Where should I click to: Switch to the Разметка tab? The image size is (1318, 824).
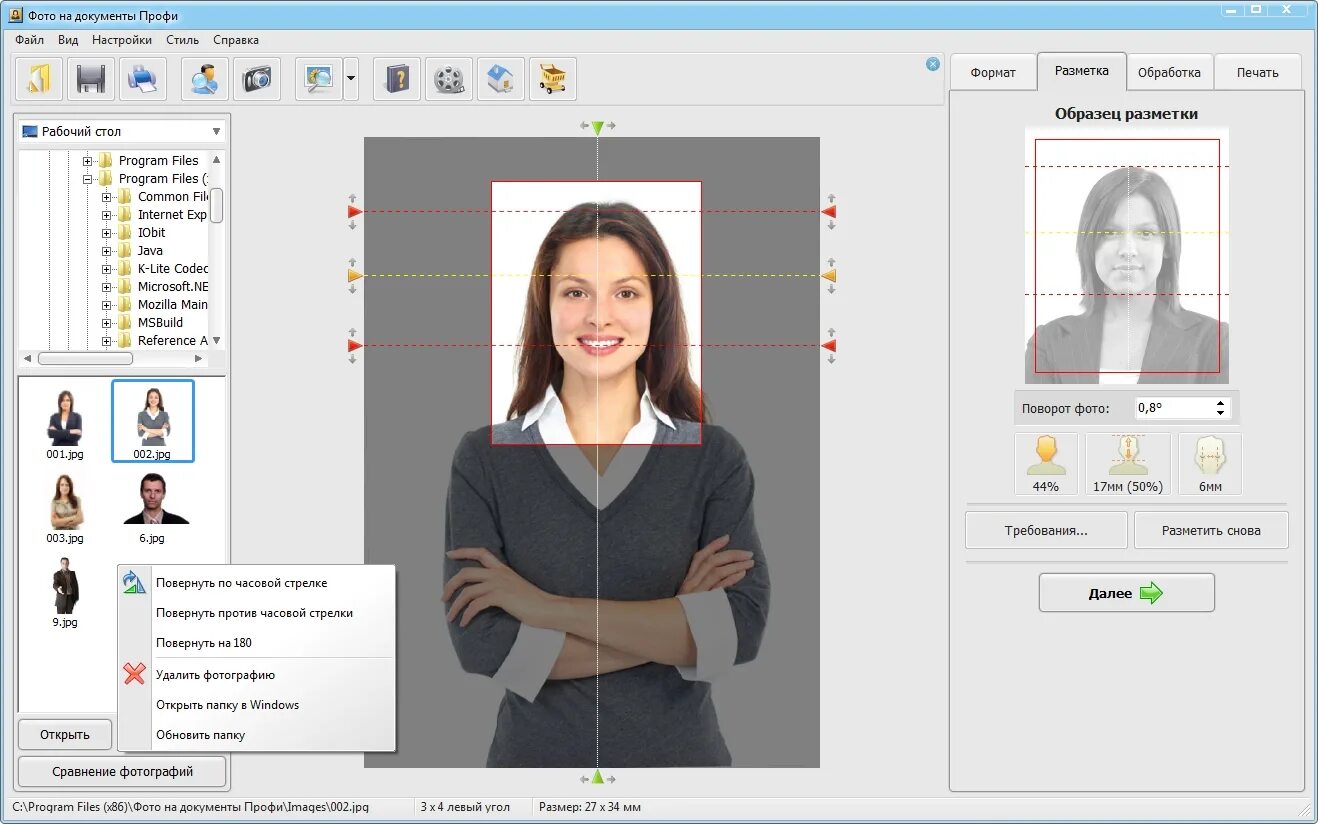coord(1082,71)
